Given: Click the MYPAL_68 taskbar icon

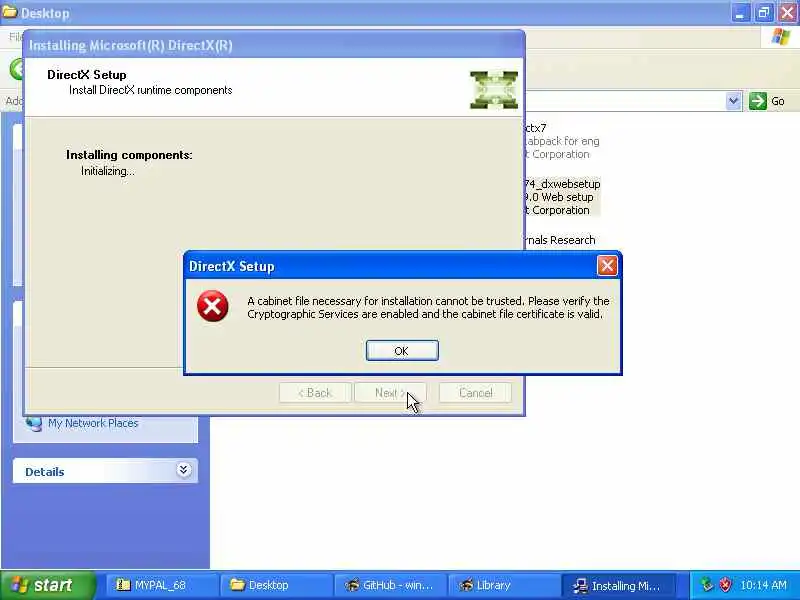Looking at the screenshot, I should coord(122,585).
